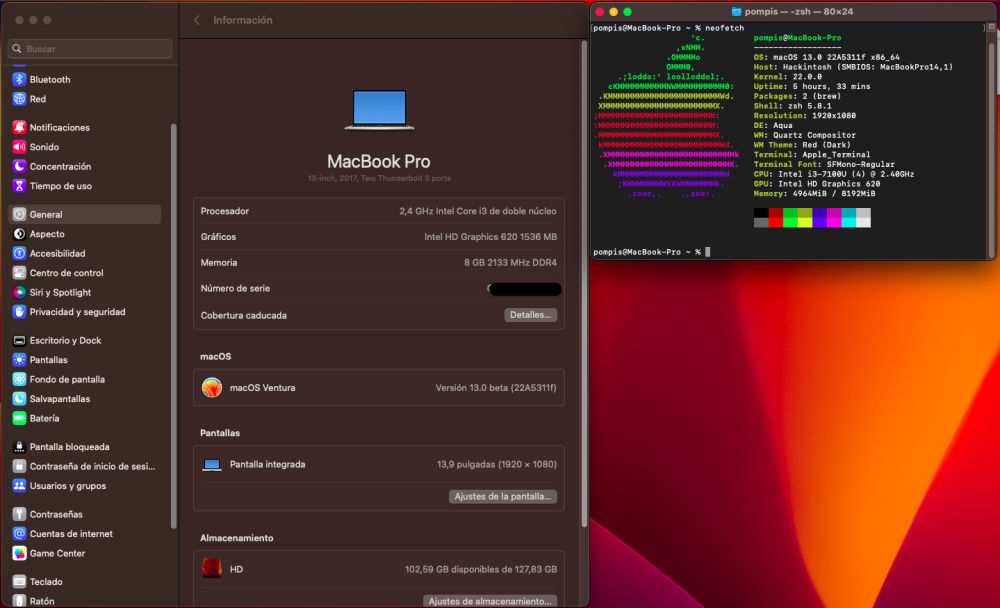Open the Pantallas display icon
Viewport: 1000px width, 608px height.
point(19,360)
